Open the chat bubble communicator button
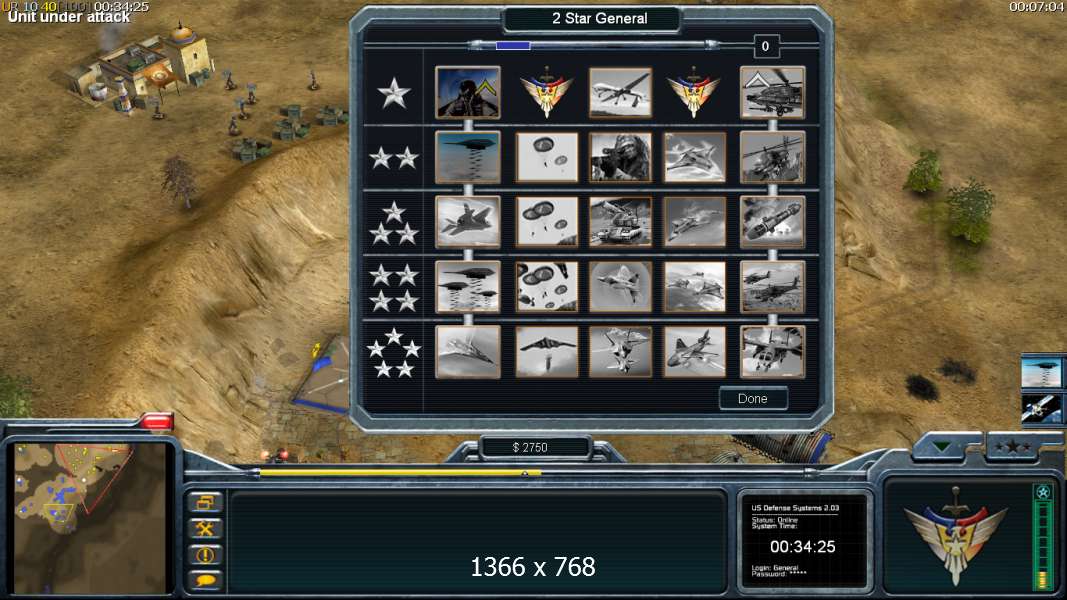The image size is (1067, 600). point(205,580)
